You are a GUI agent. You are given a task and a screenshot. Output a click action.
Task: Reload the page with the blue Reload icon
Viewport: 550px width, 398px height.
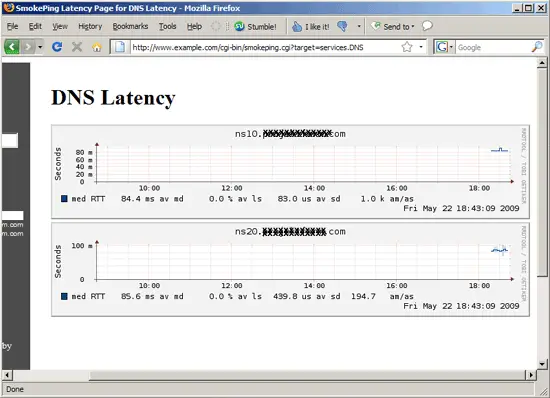point(57,47)
